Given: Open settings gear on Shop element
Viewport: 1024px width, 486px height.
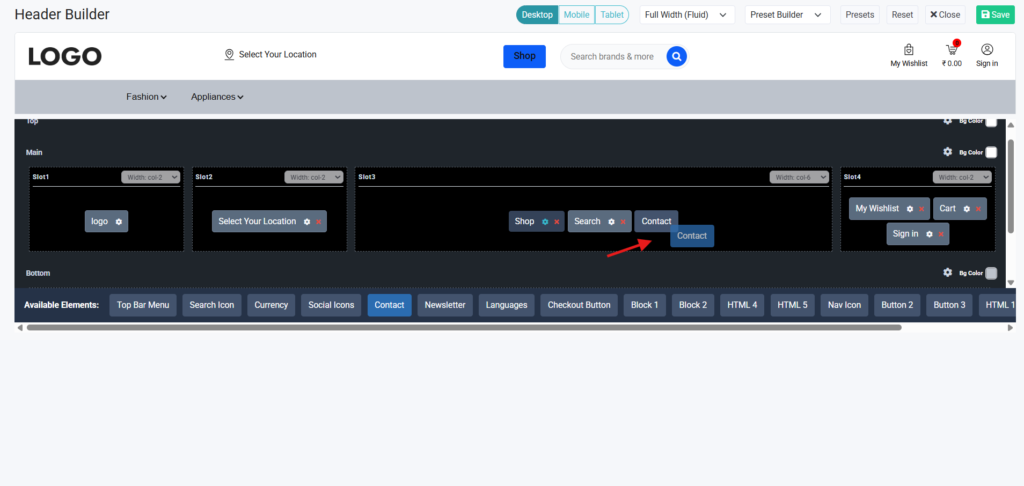Looking at the screenshot, I should (x=545, y=222).
